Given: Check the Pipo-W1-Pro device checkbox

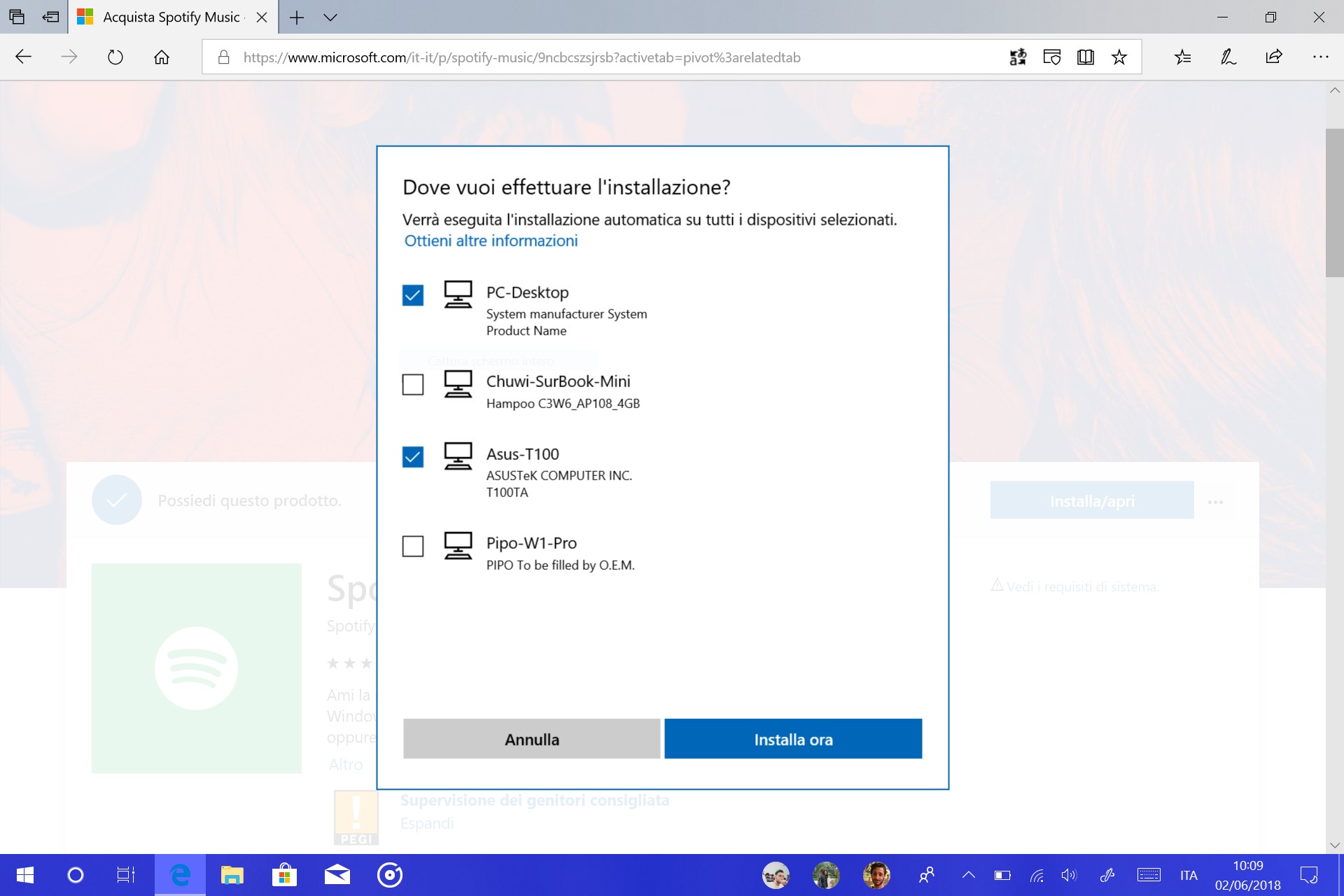Looking at the screenshot, I should tap(413, 546).
